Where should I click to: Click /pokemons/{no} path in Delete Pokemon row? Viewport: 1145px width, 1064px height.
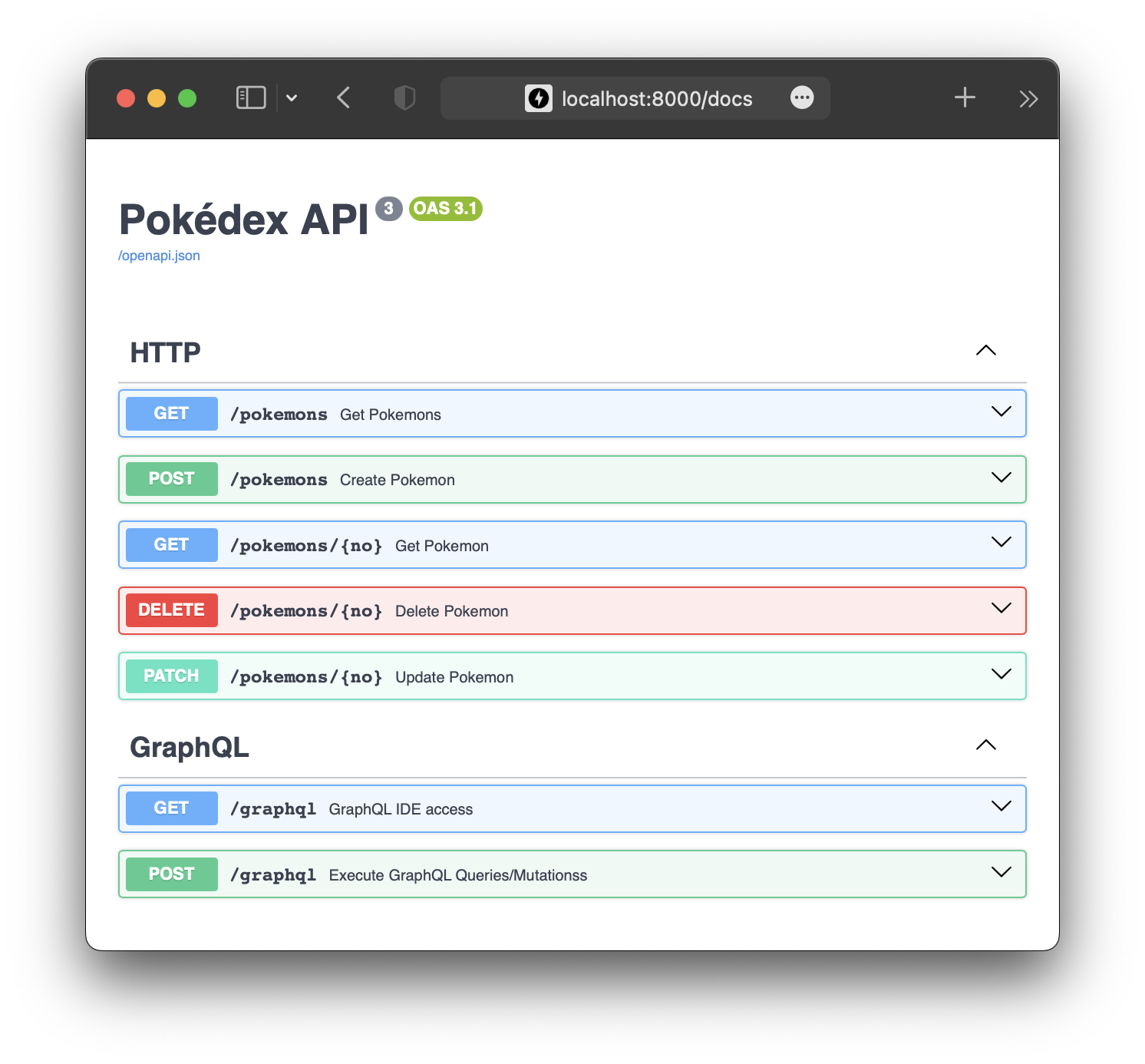306,611
